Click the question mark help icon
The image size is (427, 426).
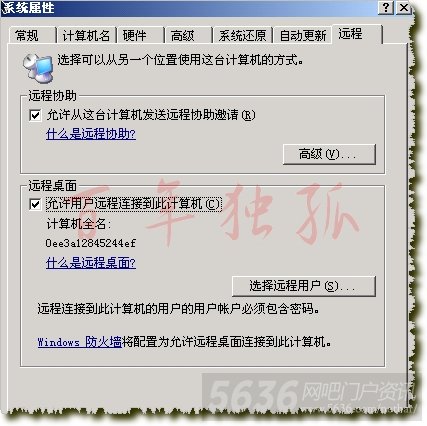[386, 7]
